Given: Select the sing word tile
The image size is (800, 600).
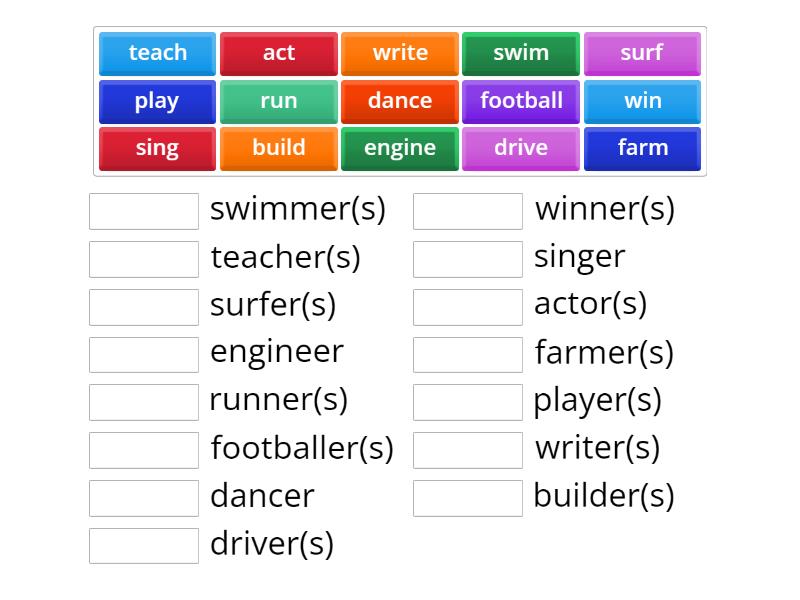Looking at the screenshot, I should [x=157, y=147].
